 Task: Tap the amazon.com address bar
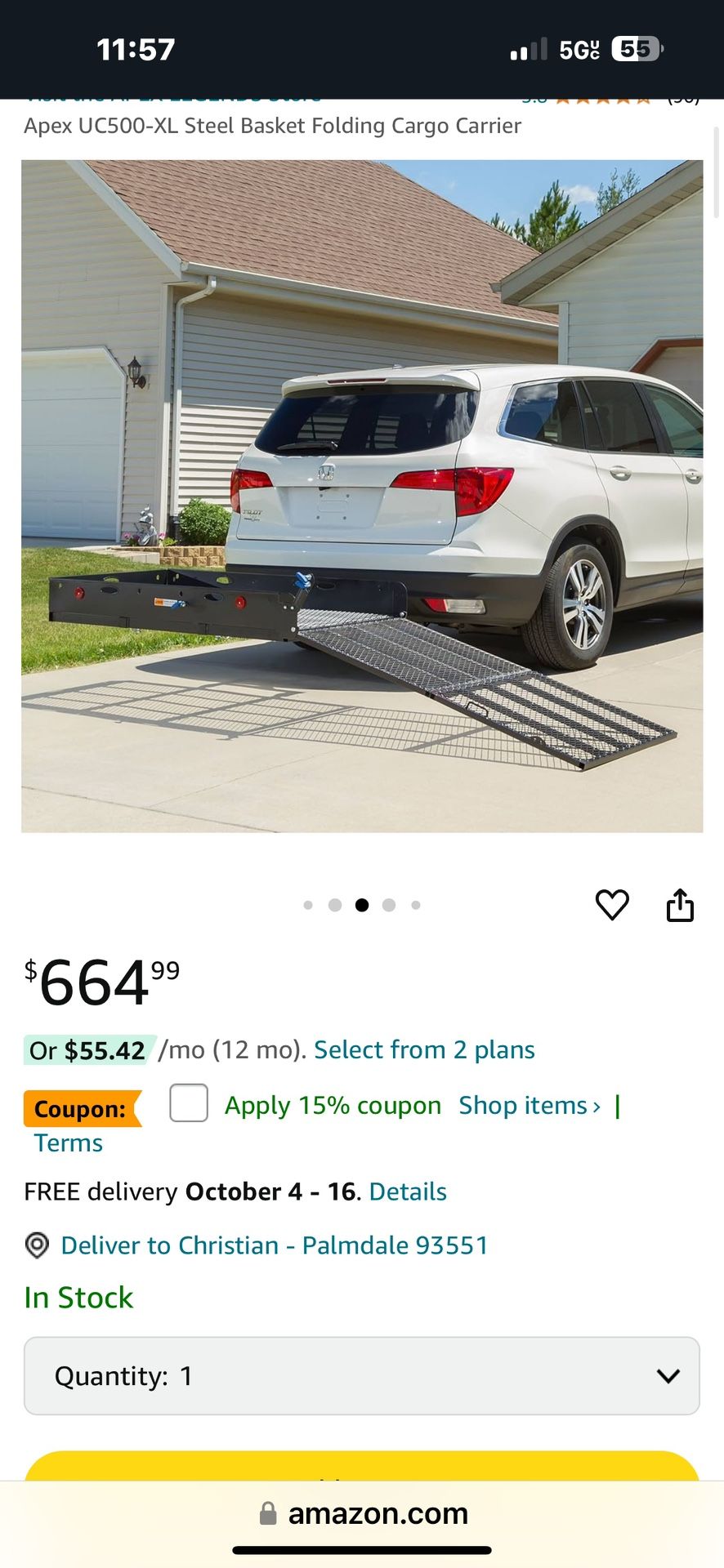coord(362,1513)
